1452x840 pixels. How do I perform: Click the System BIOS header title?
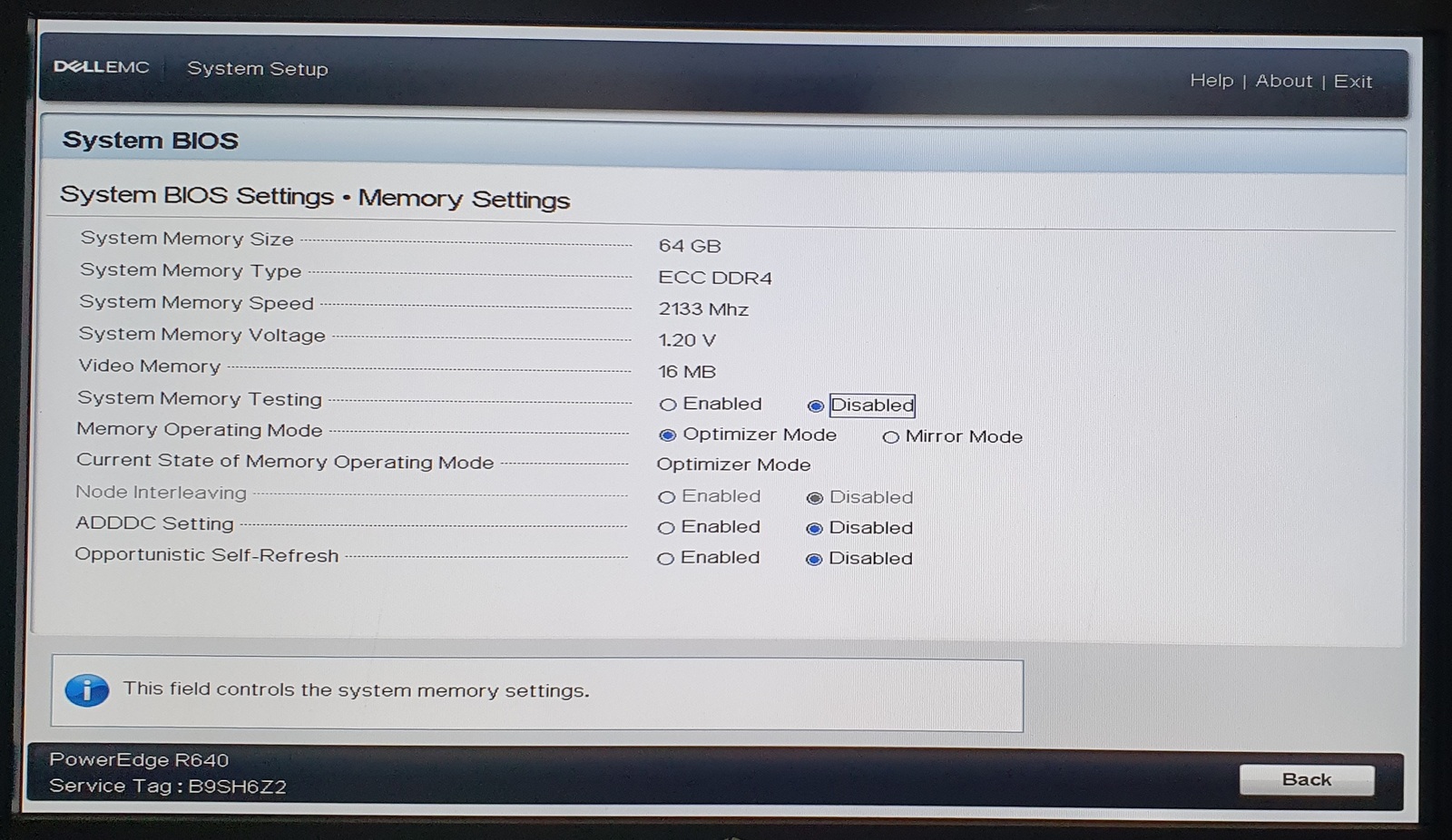151,141
